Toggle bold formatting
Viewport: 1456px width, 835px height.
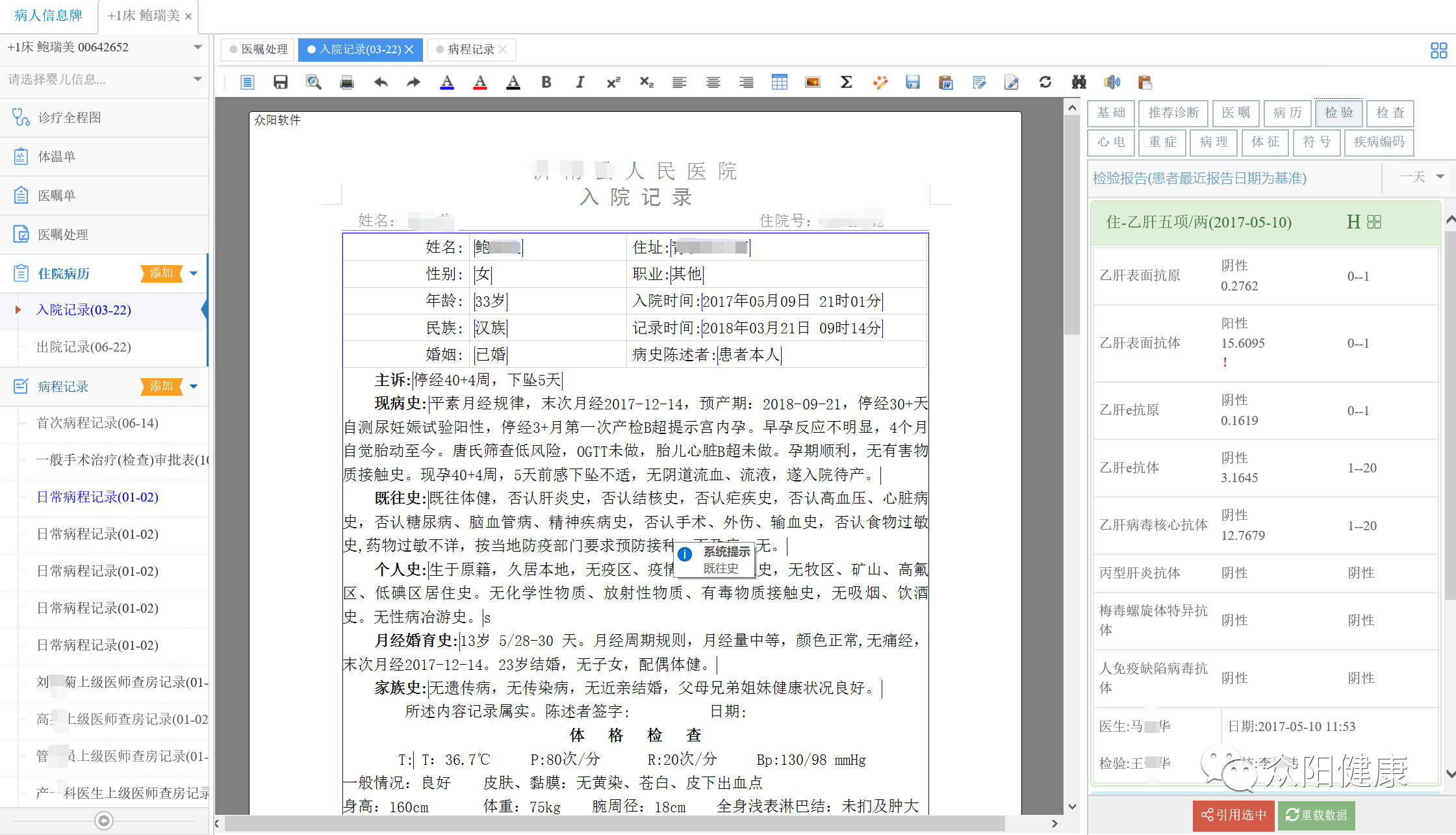(546, 83)
